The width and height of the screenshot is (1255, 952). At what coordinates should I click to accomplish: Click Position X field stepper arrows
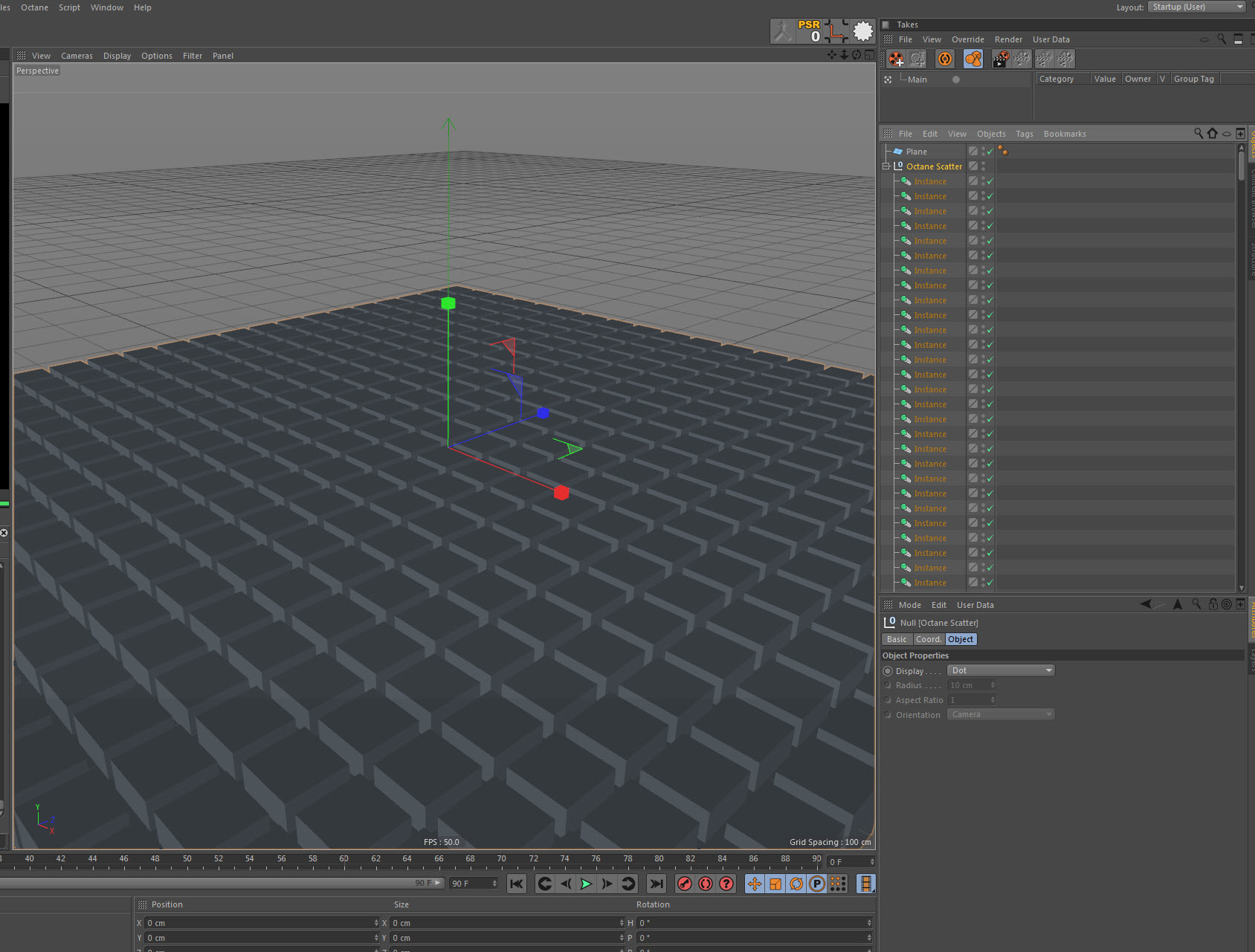point(376,923)
